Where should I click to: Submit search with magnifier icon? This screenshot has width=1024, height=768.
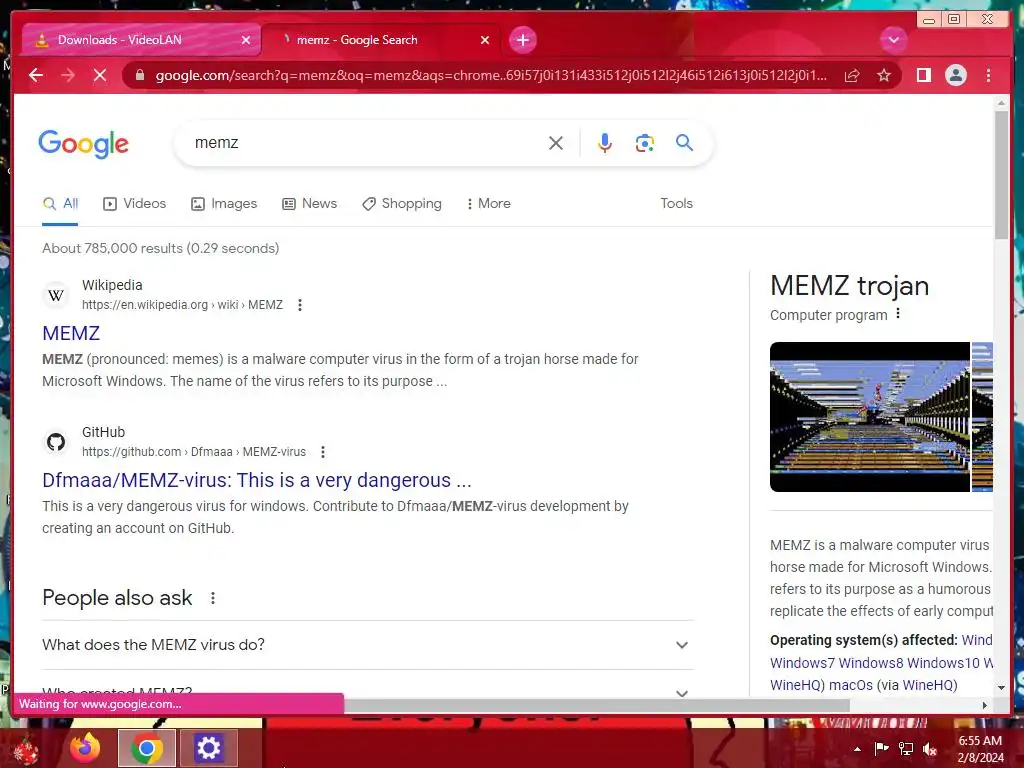coord(684,142)
